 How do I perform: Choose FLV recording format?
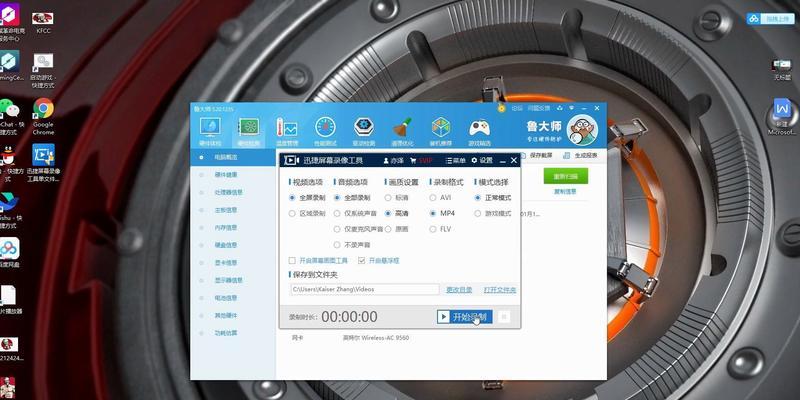441,229
